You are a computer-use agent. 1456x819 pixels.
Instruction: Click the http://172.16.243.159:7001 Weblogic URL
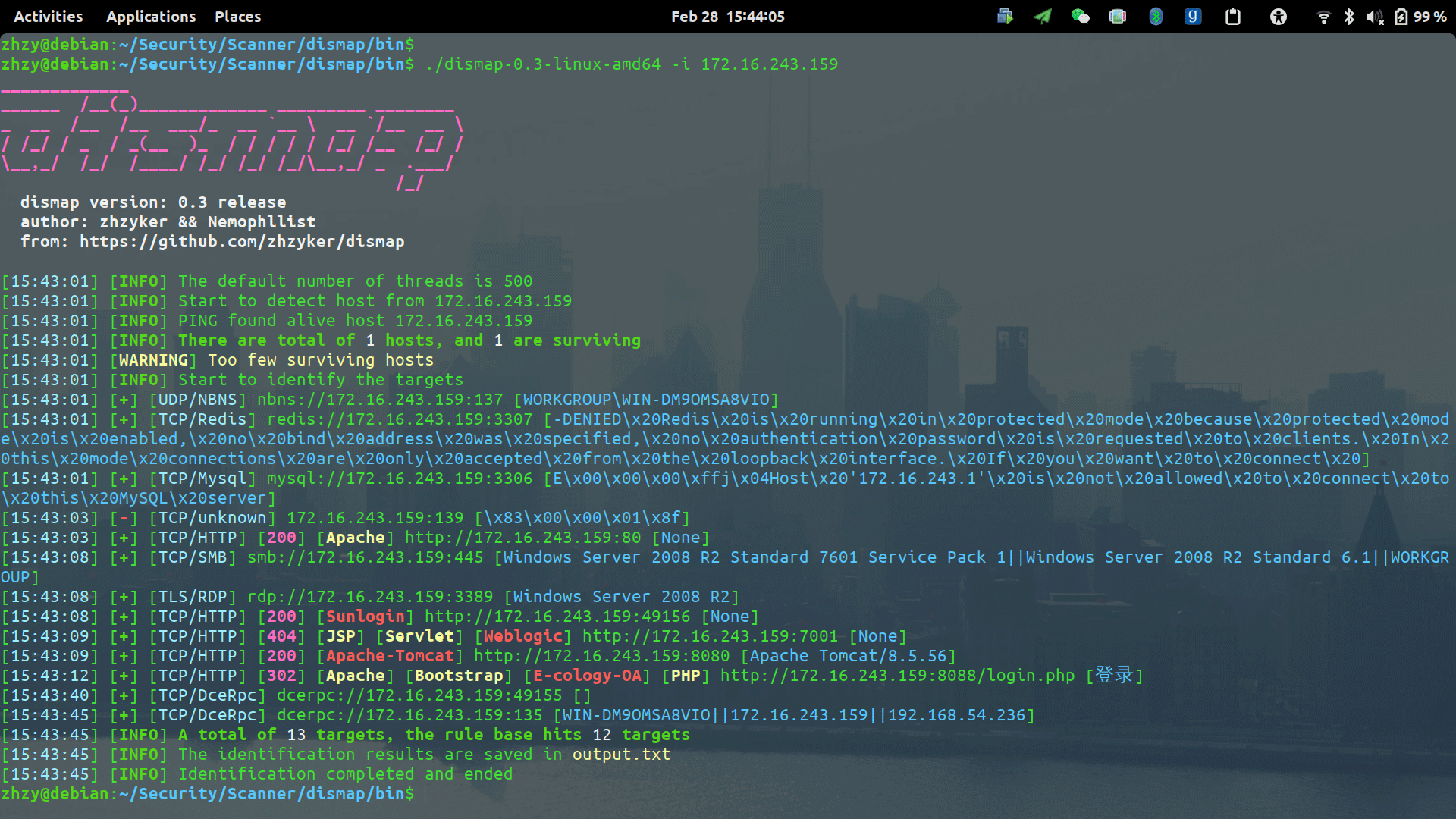(x=711, y=635)
